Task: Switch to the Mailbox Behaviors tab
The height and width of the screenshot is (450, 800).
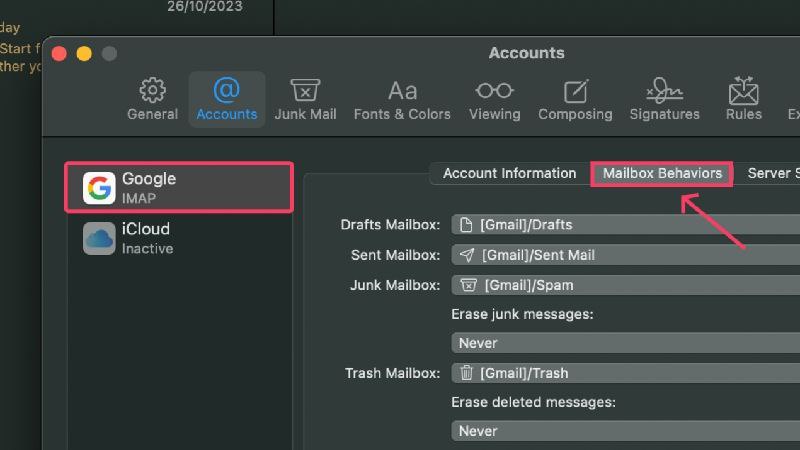Action: click(x=662, y=173)
